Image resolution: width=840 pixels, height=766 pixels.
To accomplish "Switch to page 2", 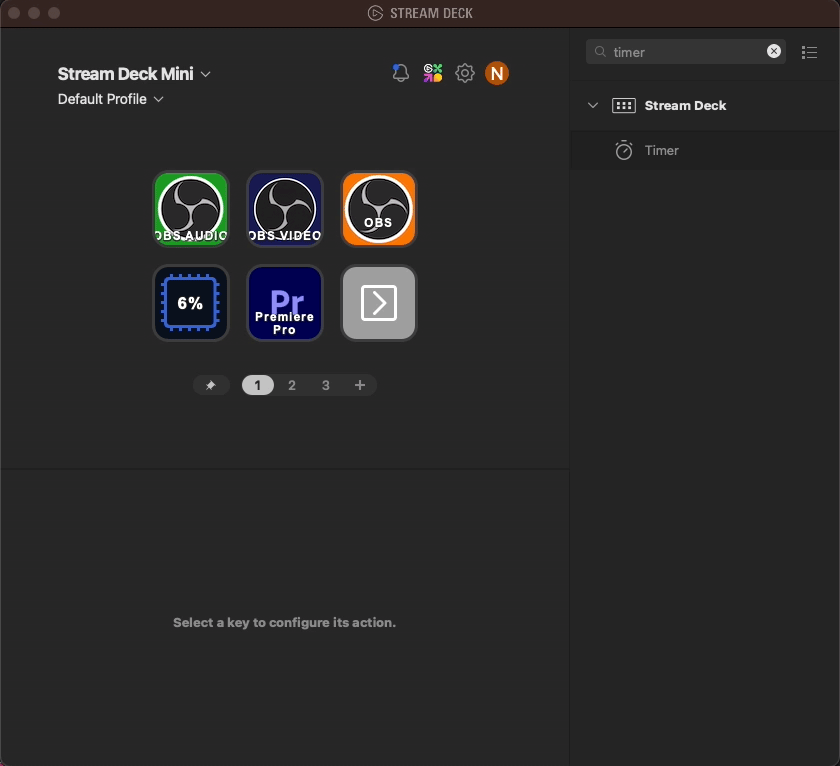I will [292, 385].
